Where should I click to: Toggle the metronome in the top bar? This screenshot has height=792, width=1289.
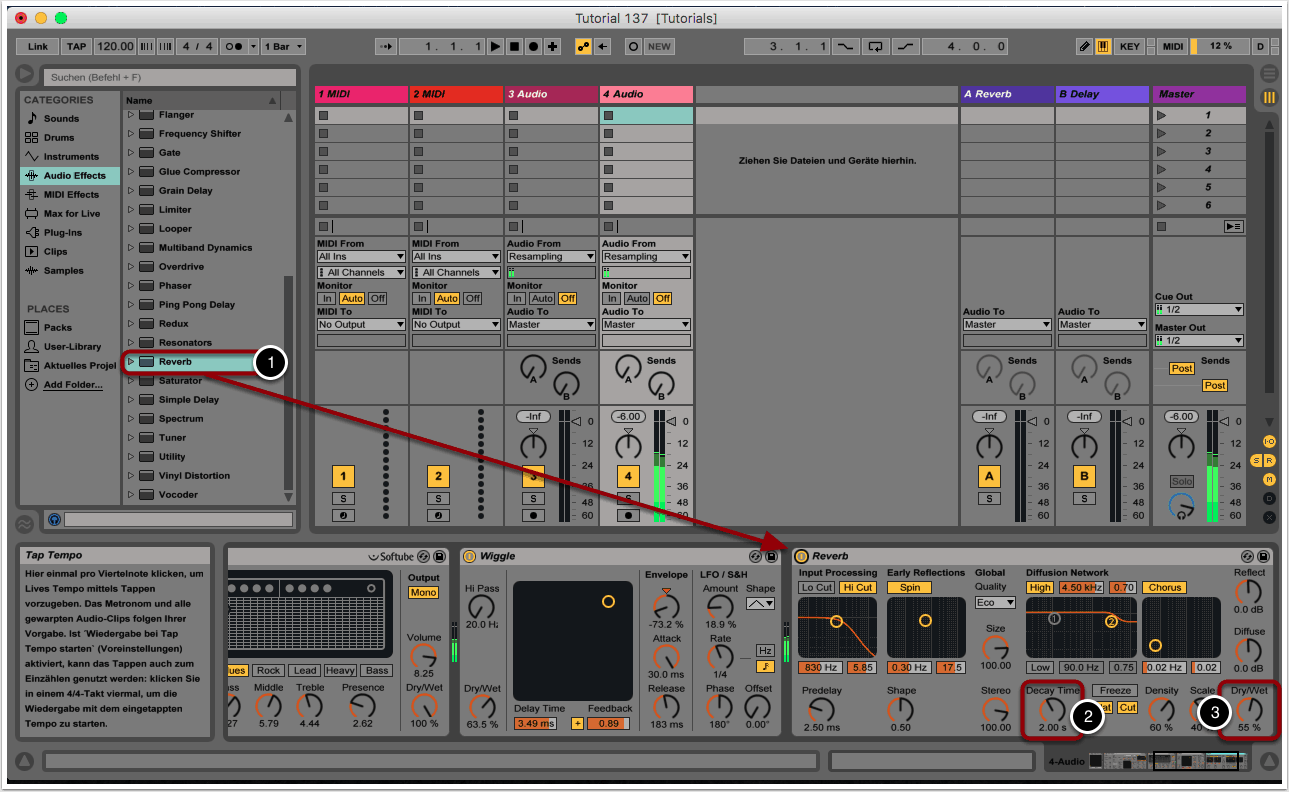tap(231, 46)
